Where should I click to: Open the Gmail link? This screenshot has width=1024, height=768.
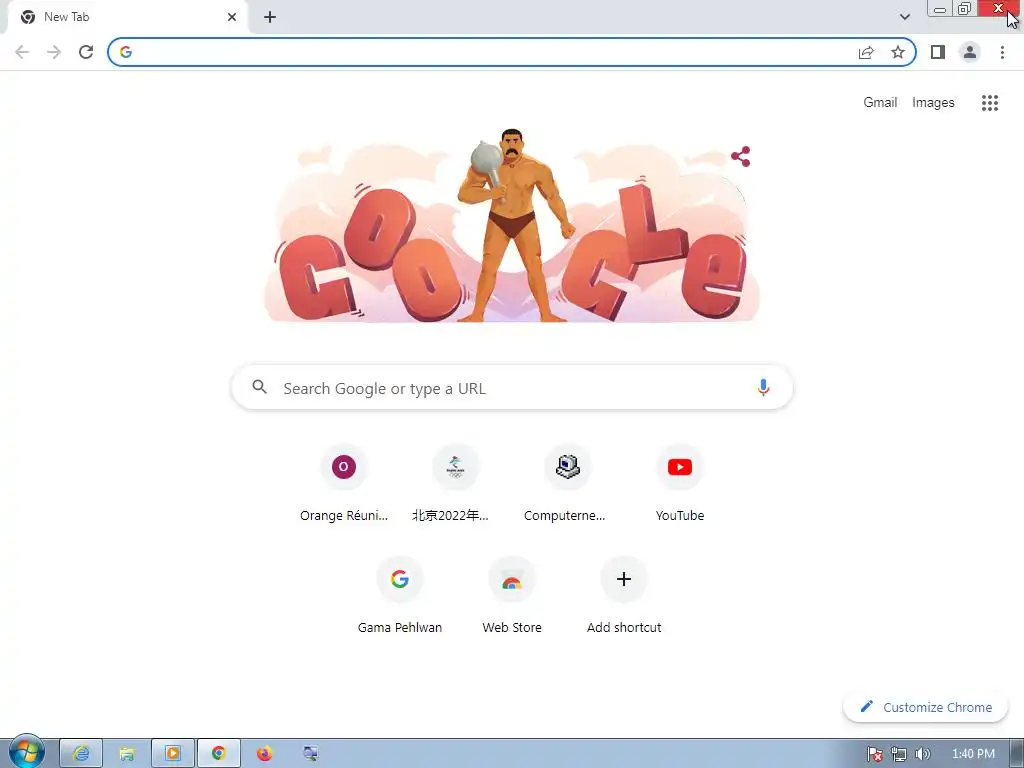pos(880,103)
